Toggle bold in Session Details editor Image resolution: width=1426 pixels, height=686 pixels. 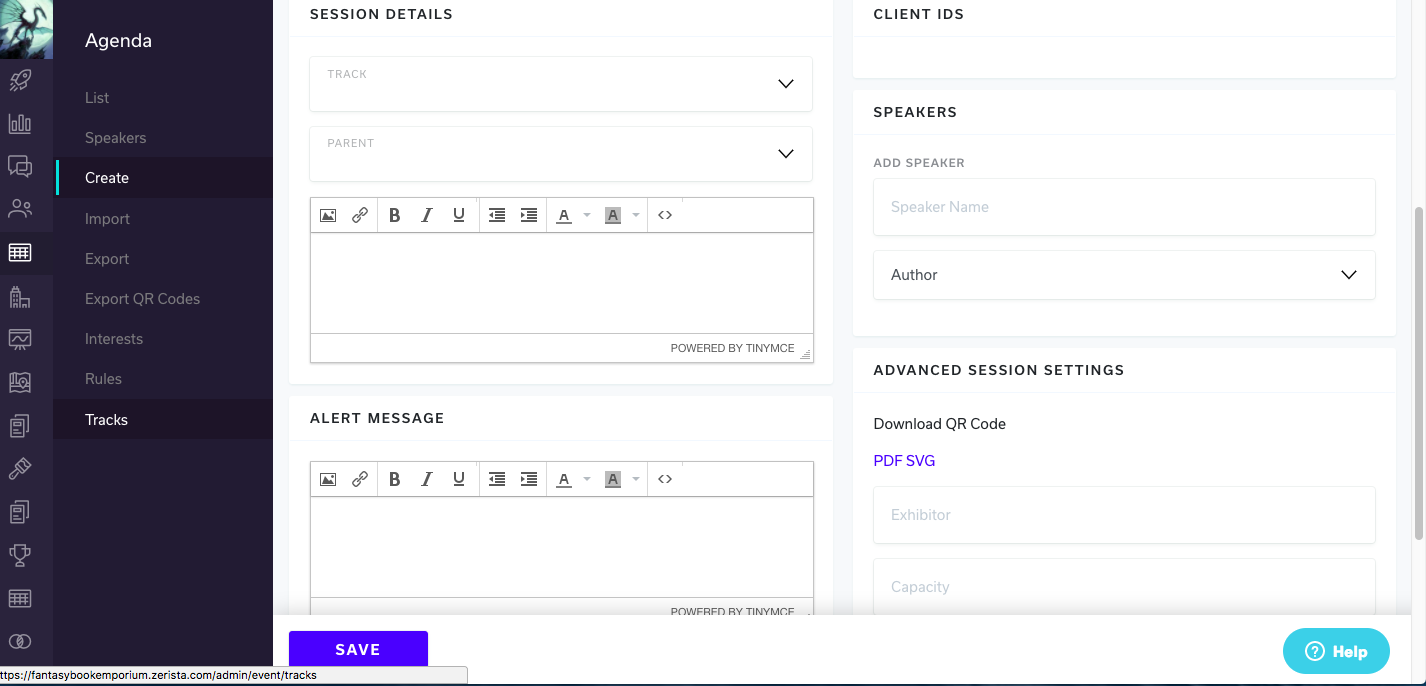tap(395, 215)
